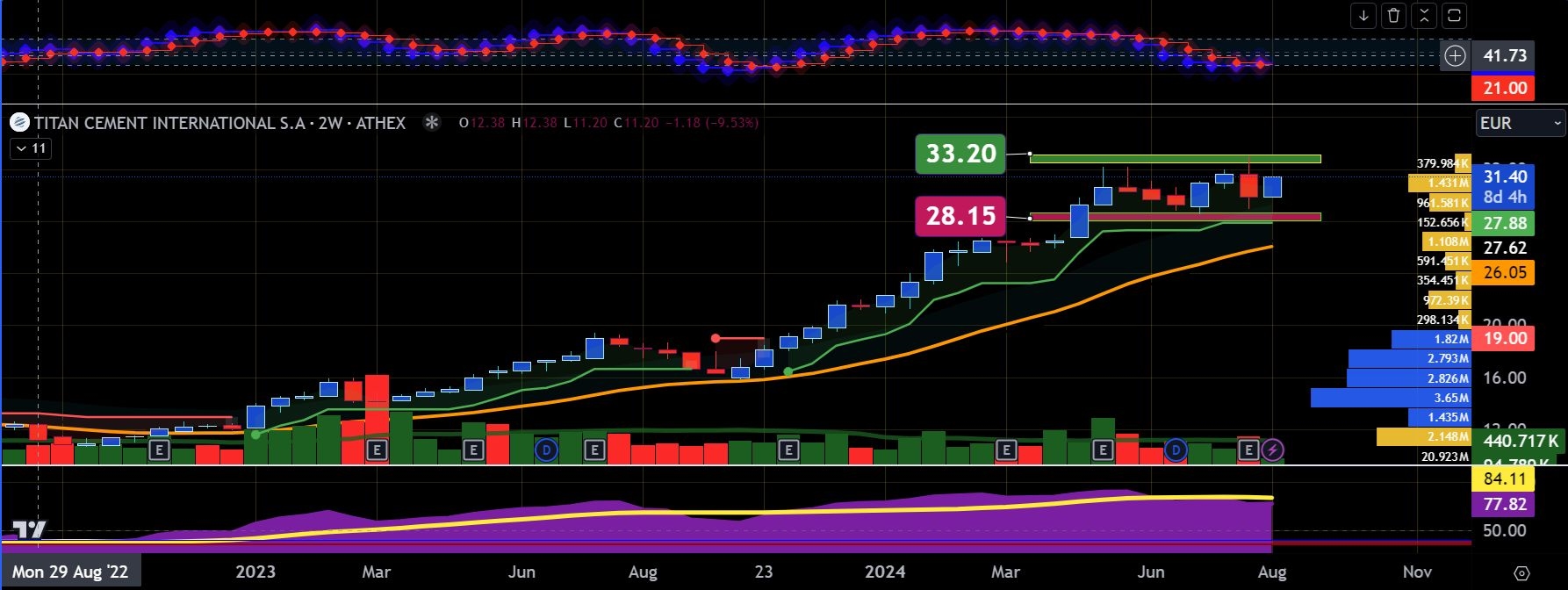The height and width of the screenshot is (590, 1568).
Task: Click the 961.581K volume profile label
Action: point(1442,203)
